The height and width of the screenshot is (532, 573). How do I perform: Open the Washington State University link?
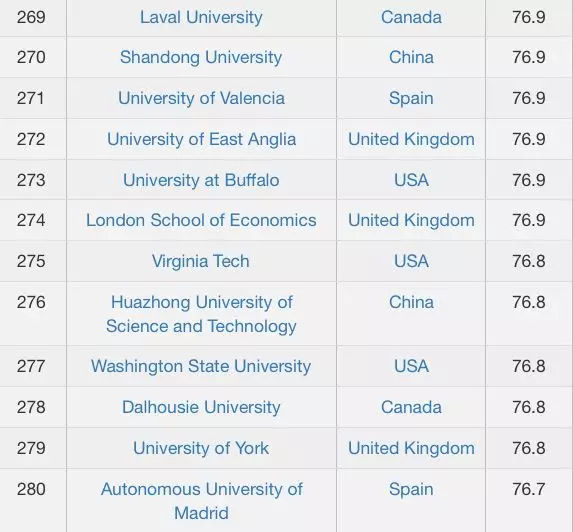[x=201, y=366]
